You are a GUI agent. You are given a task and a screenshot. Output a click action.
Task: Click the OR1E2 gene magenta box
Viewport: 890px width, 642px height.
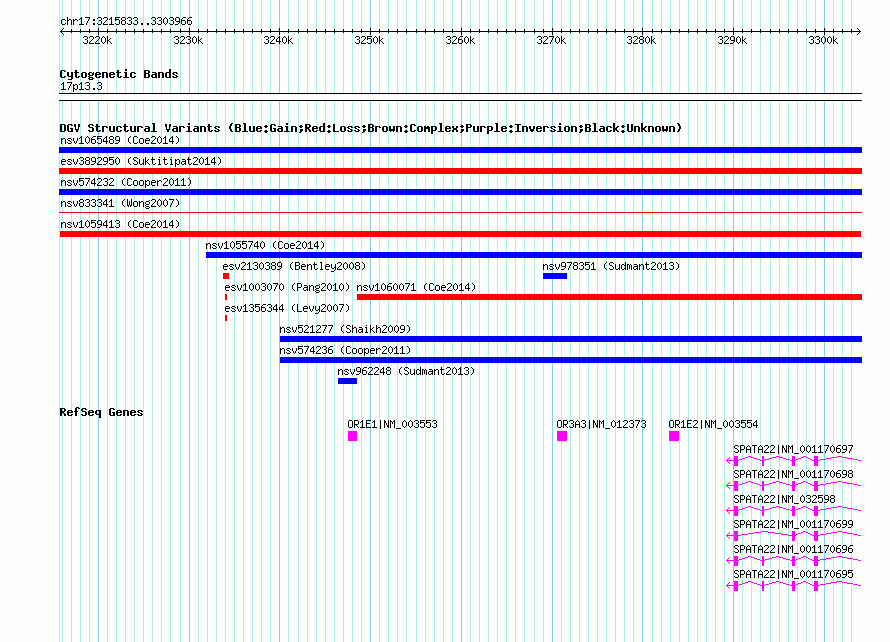(x=674, y=436)
